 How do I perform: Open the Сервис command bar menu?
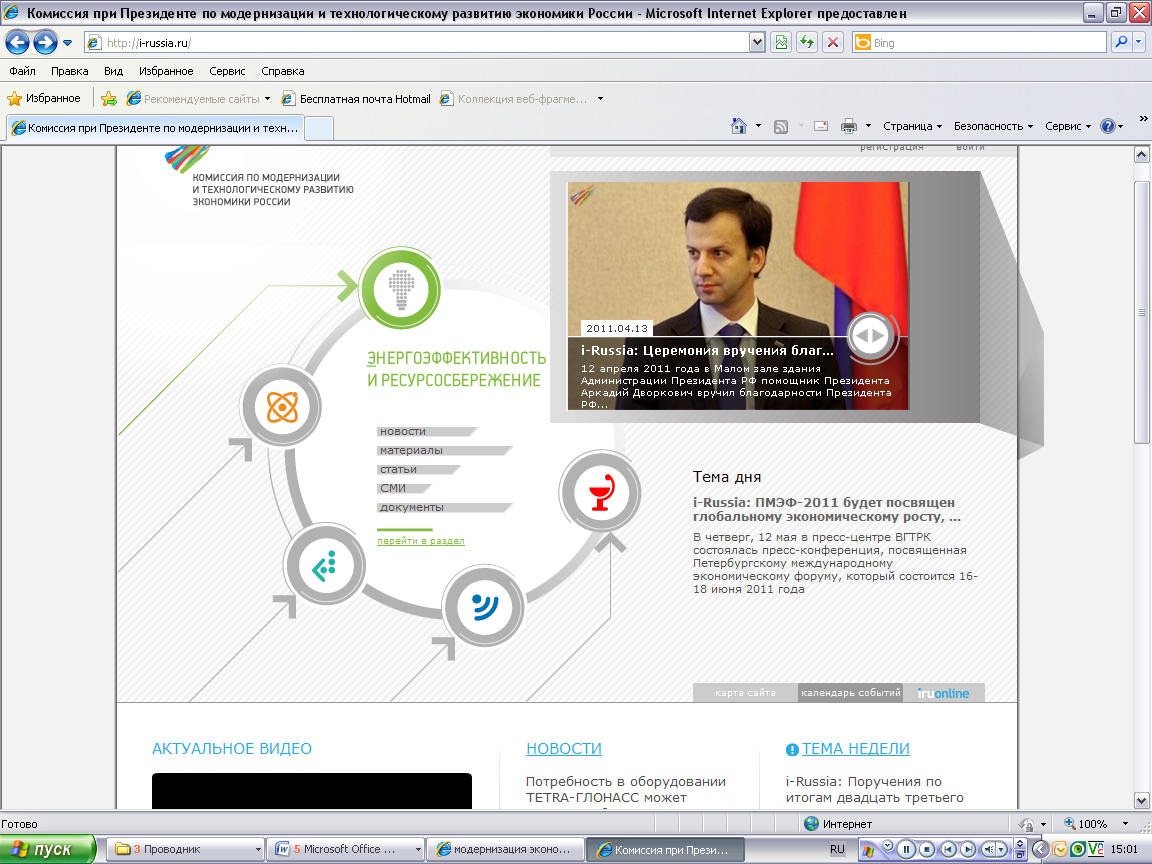coord(1068,126)
